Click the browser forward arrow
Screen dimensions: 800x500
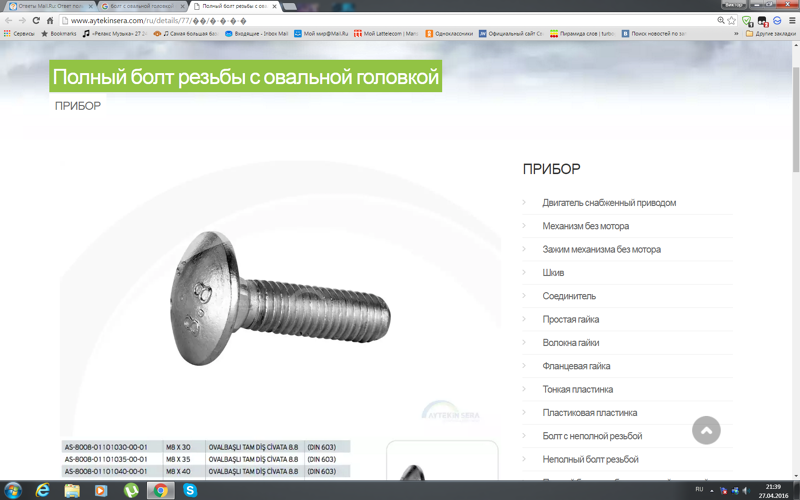(x=22, y=21)
